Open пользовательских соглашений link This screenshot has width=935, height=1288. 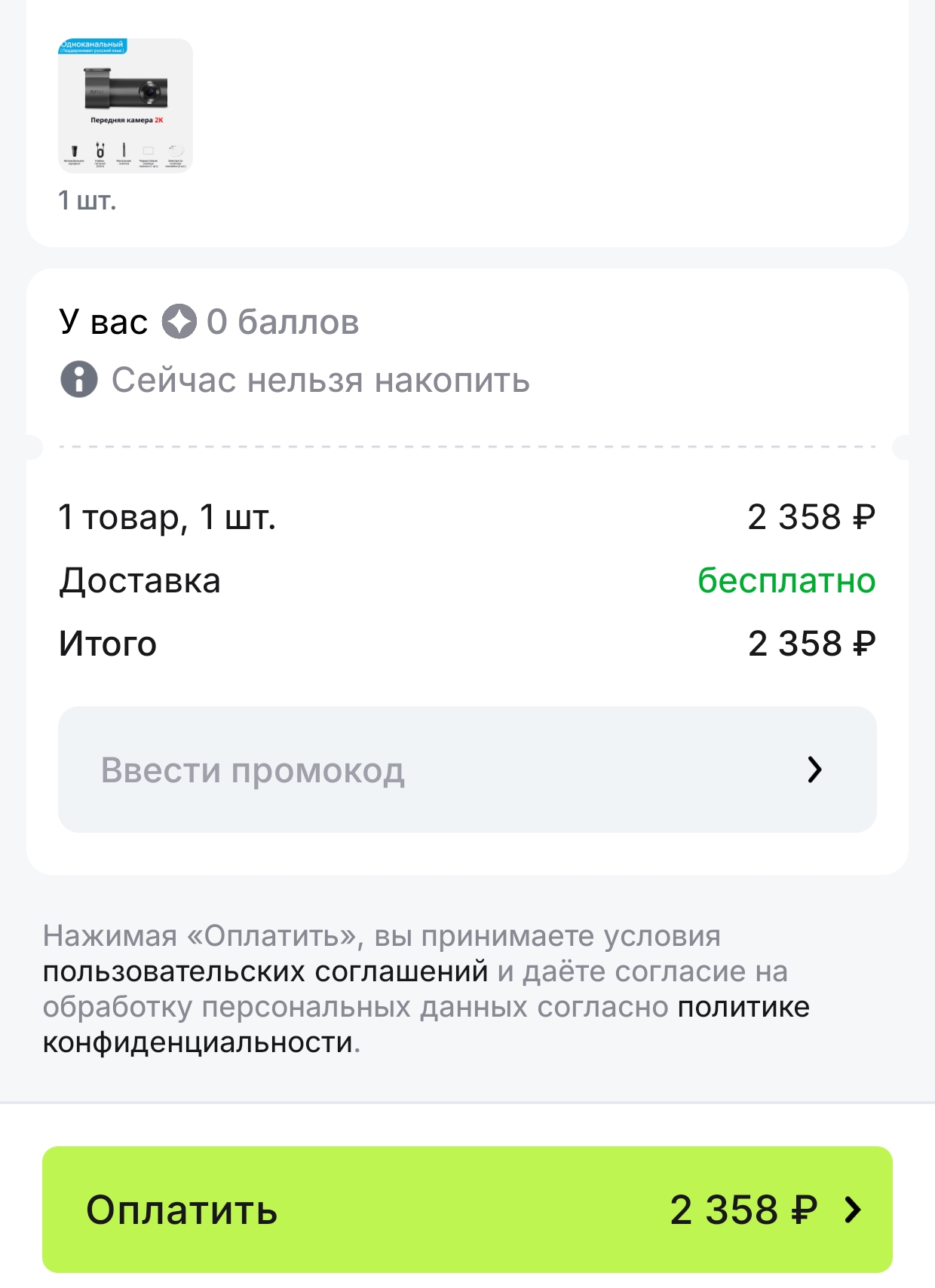(x=265, y=971)
